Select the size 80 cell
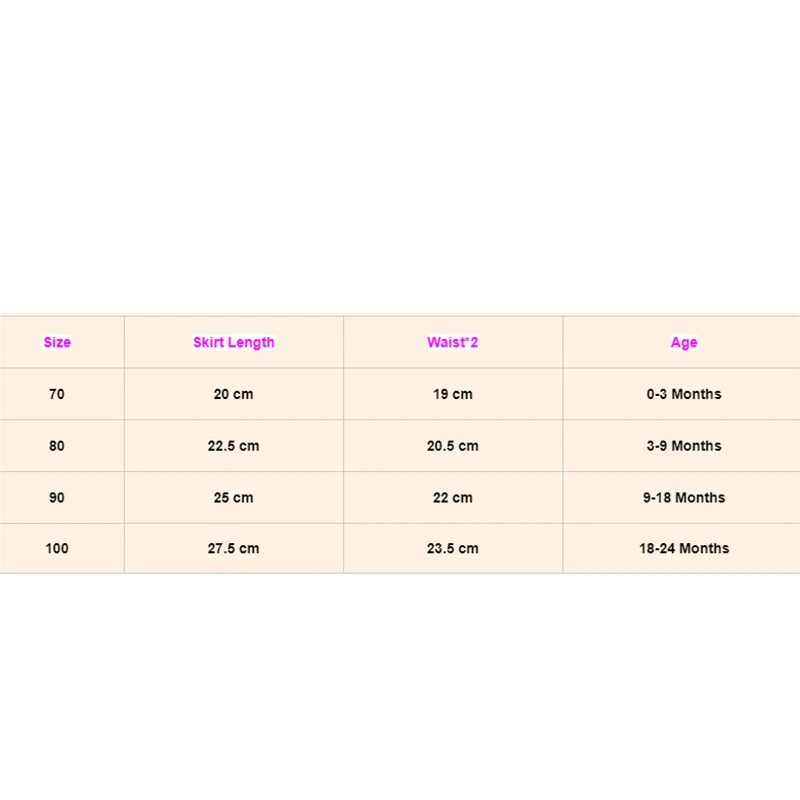The width and height of the screenshot is (800, 800). tap(57, 446)
